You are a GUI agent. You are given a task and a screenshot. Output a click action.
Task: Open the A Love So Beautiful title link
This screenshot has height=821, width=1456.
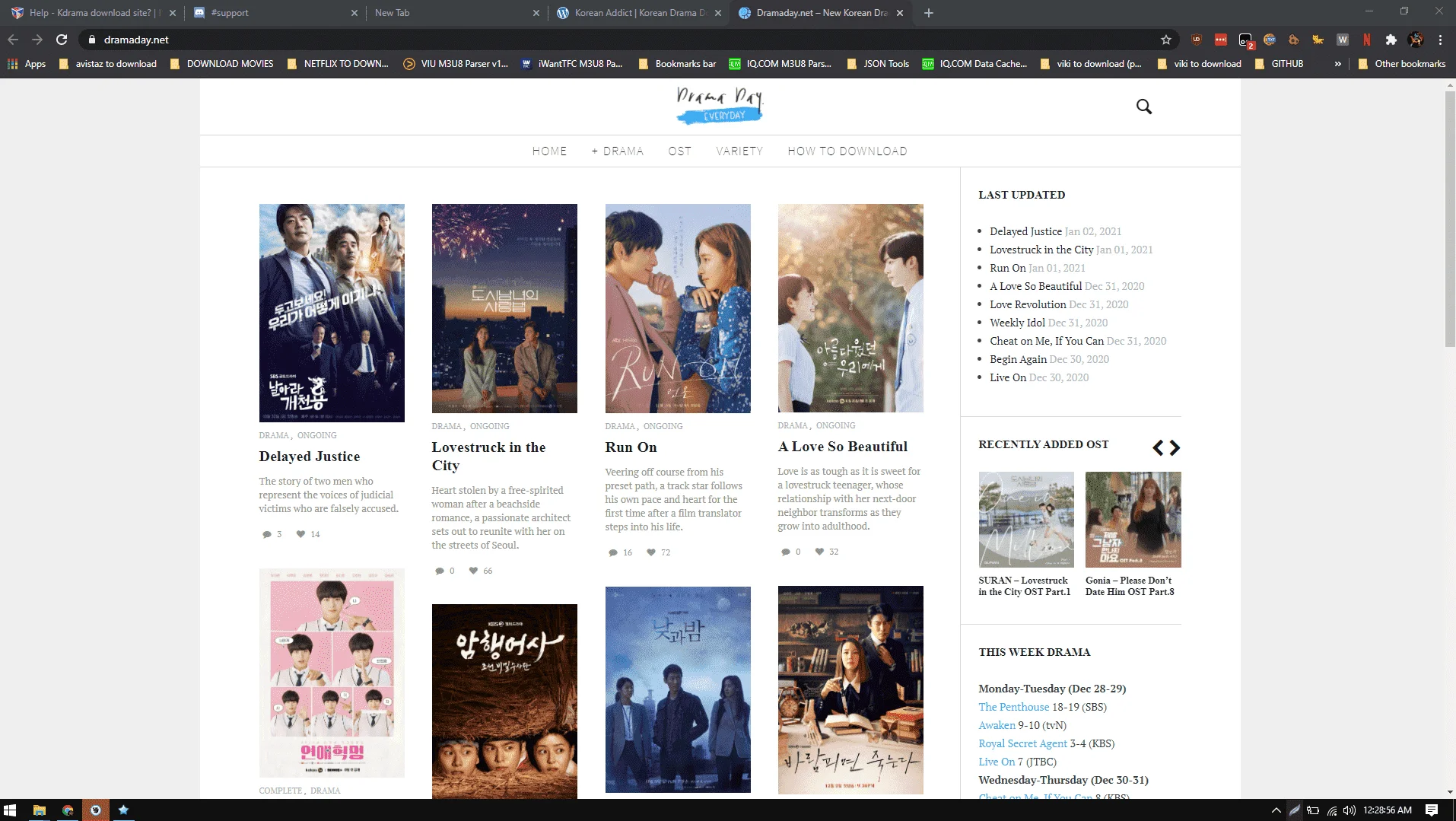[843, 447]
